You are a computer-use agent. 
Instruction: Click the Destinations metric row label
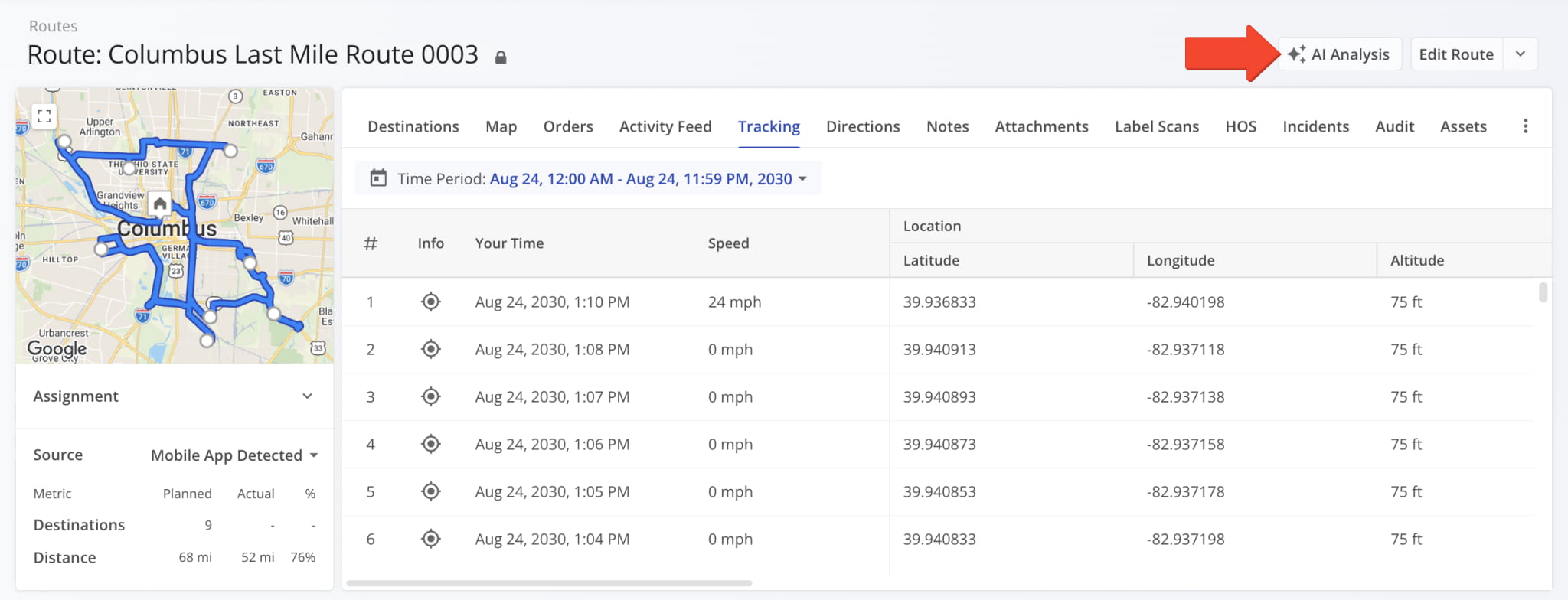coord(79,525)
